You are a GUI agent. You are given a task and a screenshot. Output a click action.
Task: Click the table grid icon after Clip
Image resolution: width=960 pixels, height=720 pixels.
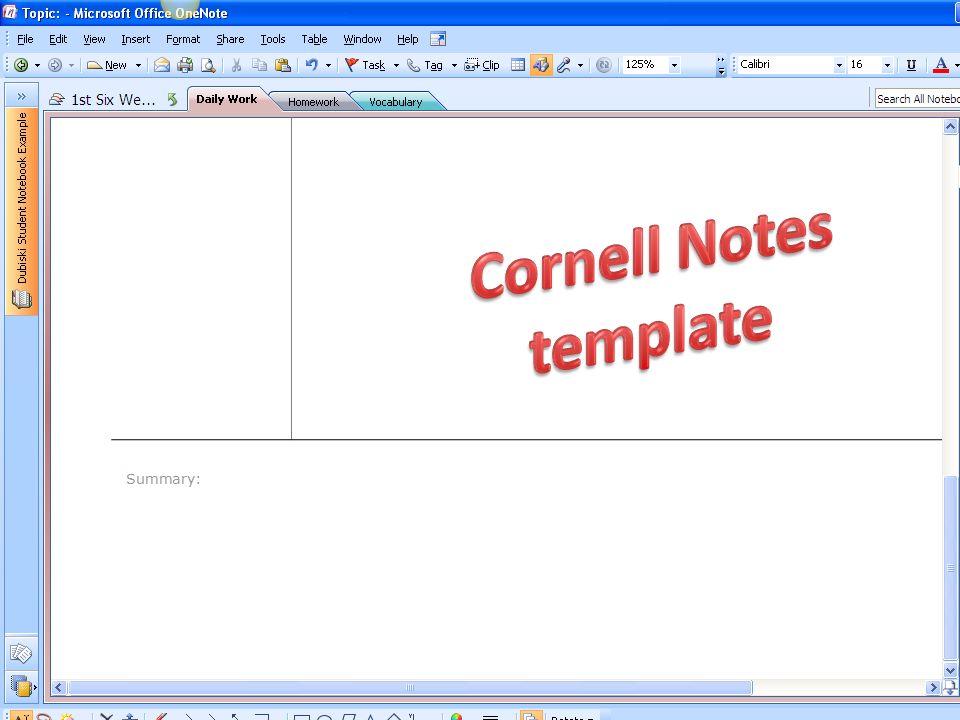pyautogui.click(x=518, y=65)
